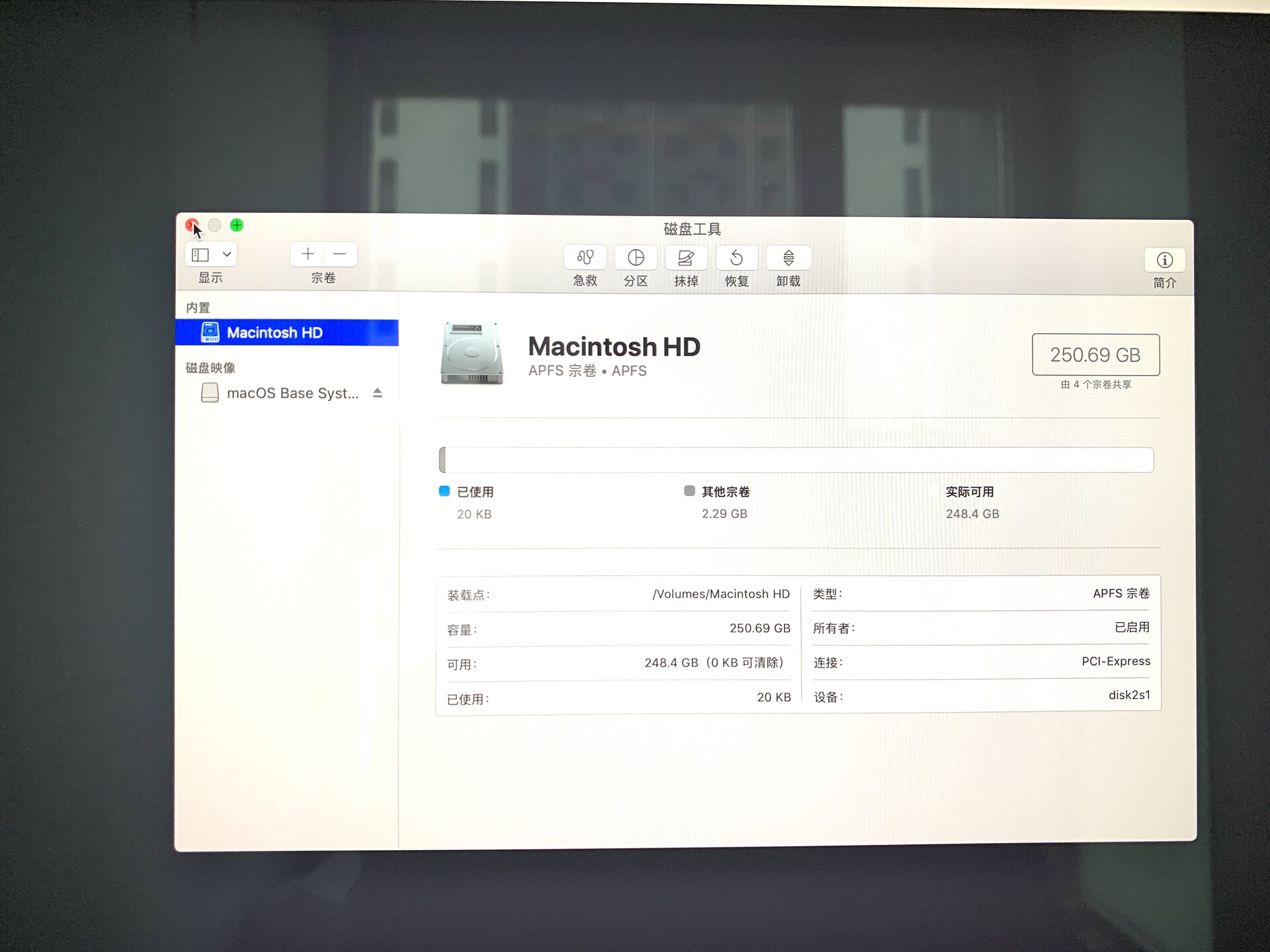Select the 抹掉 (Erase) toolbar icon
The width and height of the screenshot is (1270, 952).
(x=686, y=258)
